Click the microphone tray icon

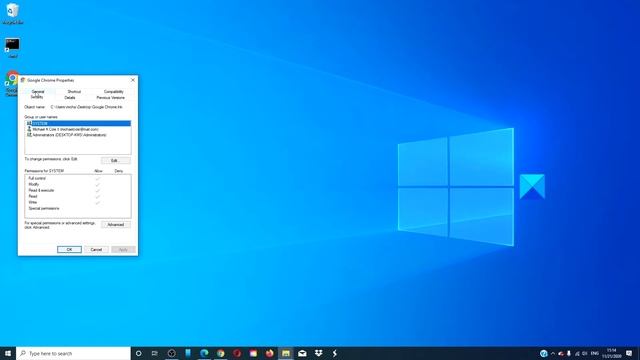[x=569, y=353]
